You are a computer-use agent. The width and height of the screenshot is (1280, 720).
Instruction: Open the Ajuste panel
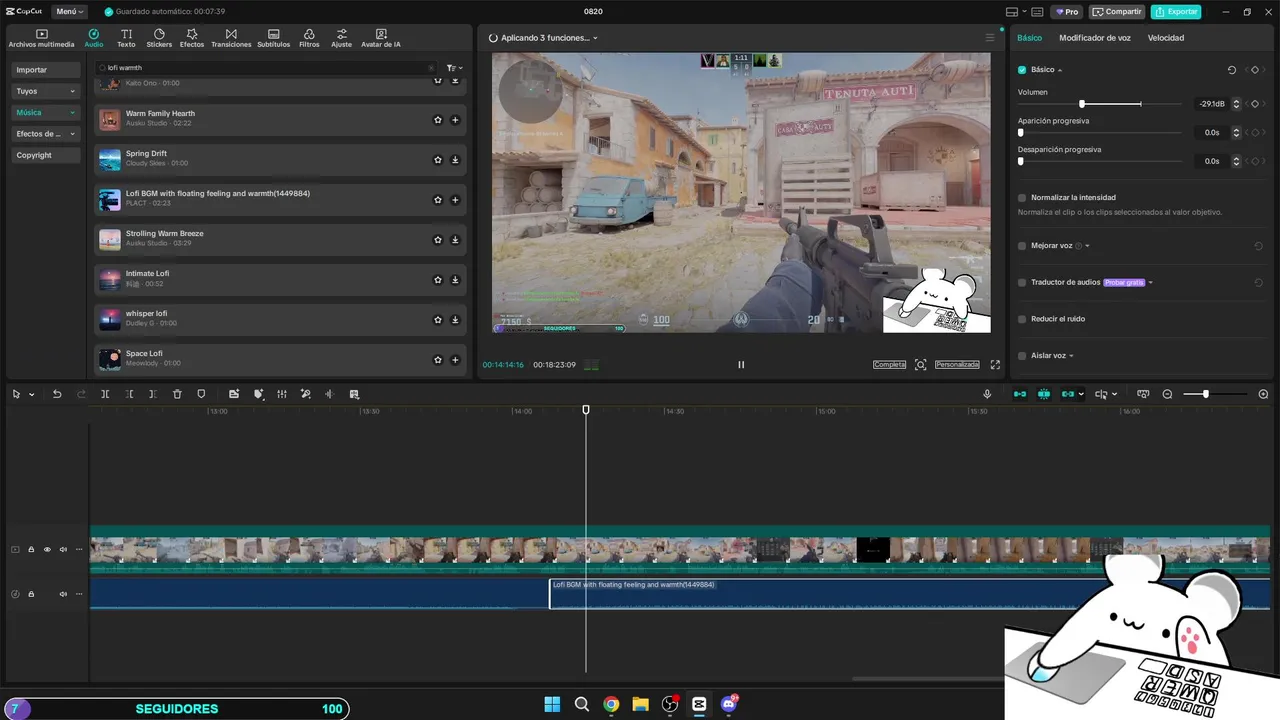tap(342, 38)
